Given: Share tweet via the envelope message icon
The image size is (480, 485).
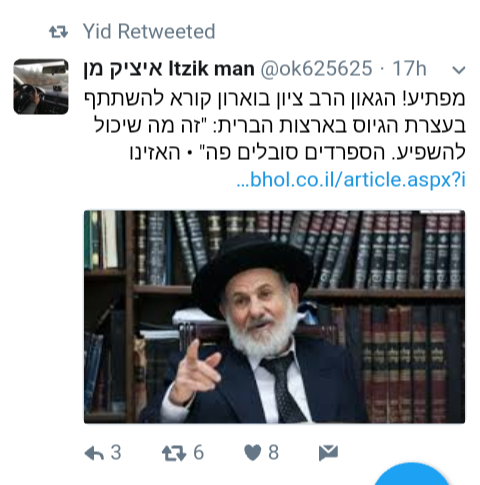Looking at the screenshot, I should (328, 453).
